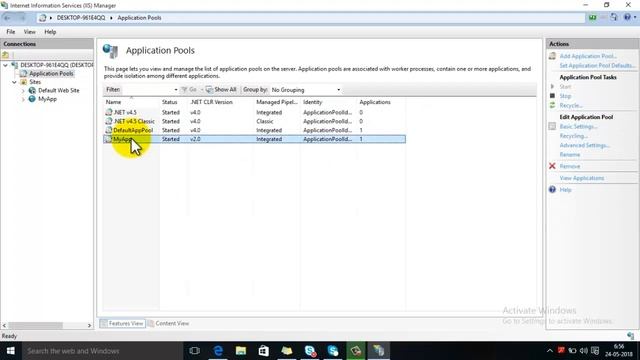Click the Windows Start button
Screen dimensions: 640x360
pos(11,351)
